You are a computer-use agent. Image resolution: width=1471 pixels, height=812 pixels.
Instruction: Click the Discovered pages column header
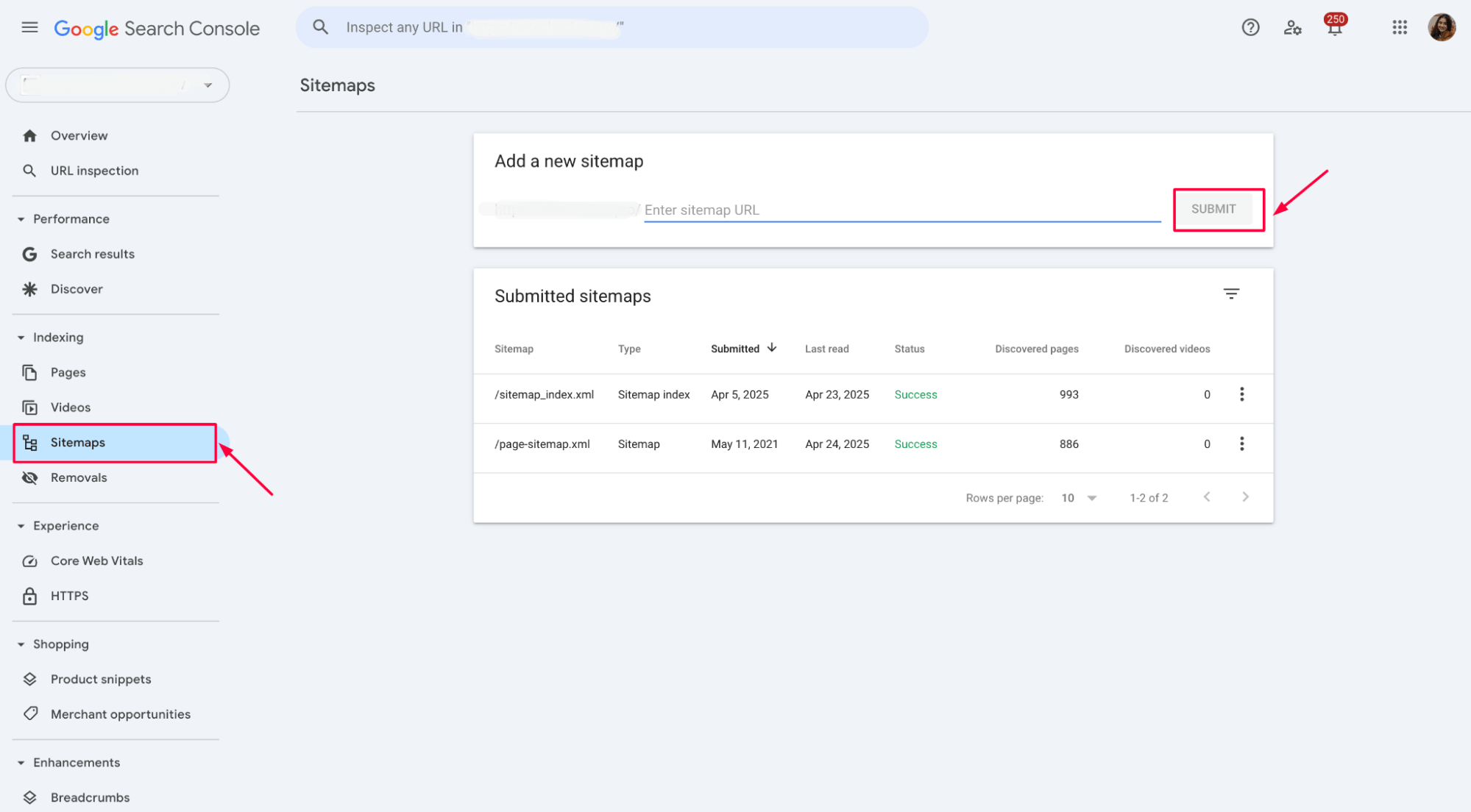coord(1036,349)
